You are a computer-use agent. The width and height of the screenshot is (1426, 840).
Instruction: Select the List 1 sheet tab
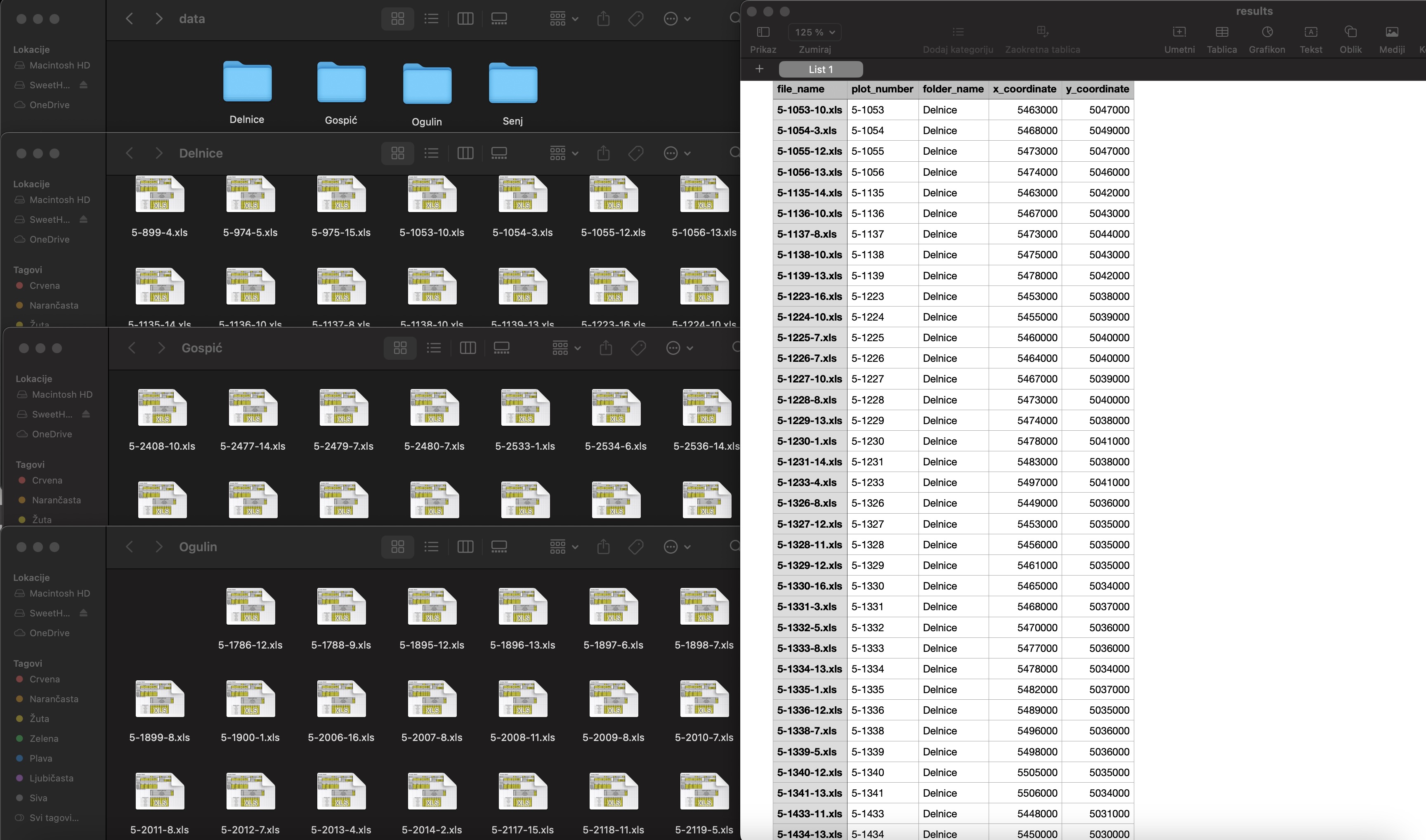pyautogui.click(x=821, y=70)
